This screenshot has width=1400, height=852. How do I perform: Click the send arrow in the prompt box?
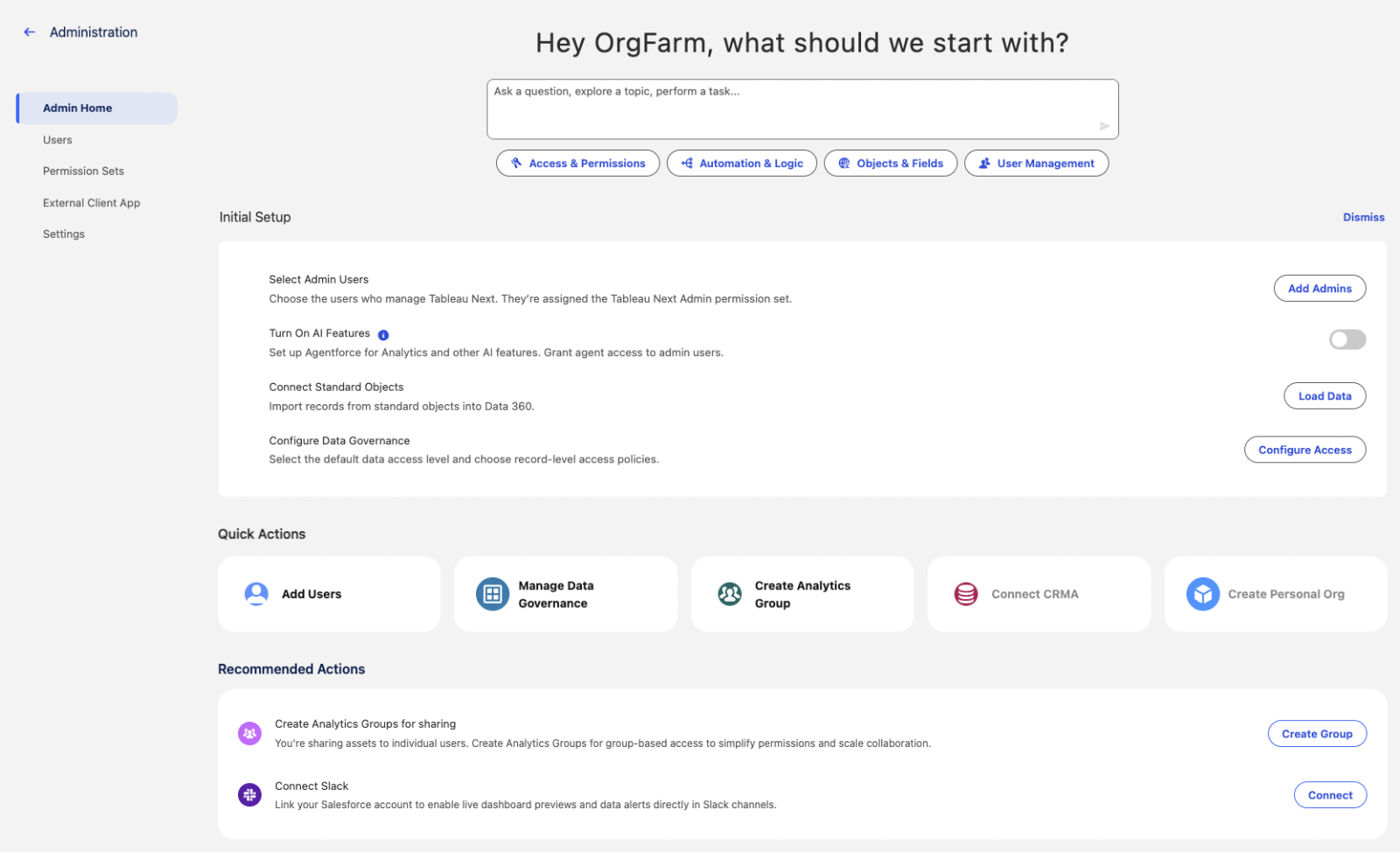[x=1104, y=126]
